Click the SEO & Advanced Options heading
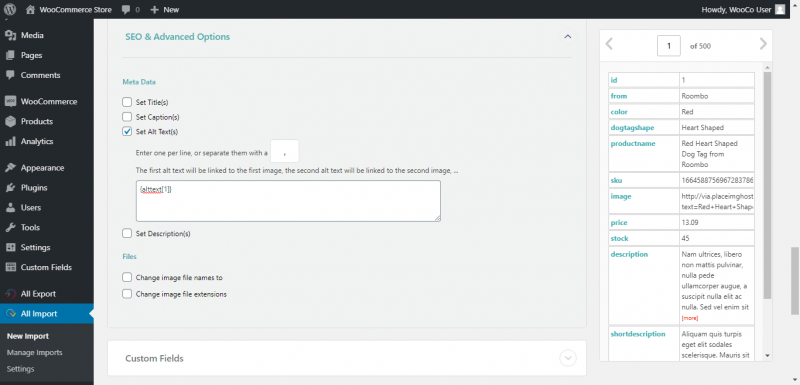Viewport: 800px width, 385px height. [178, 37]
